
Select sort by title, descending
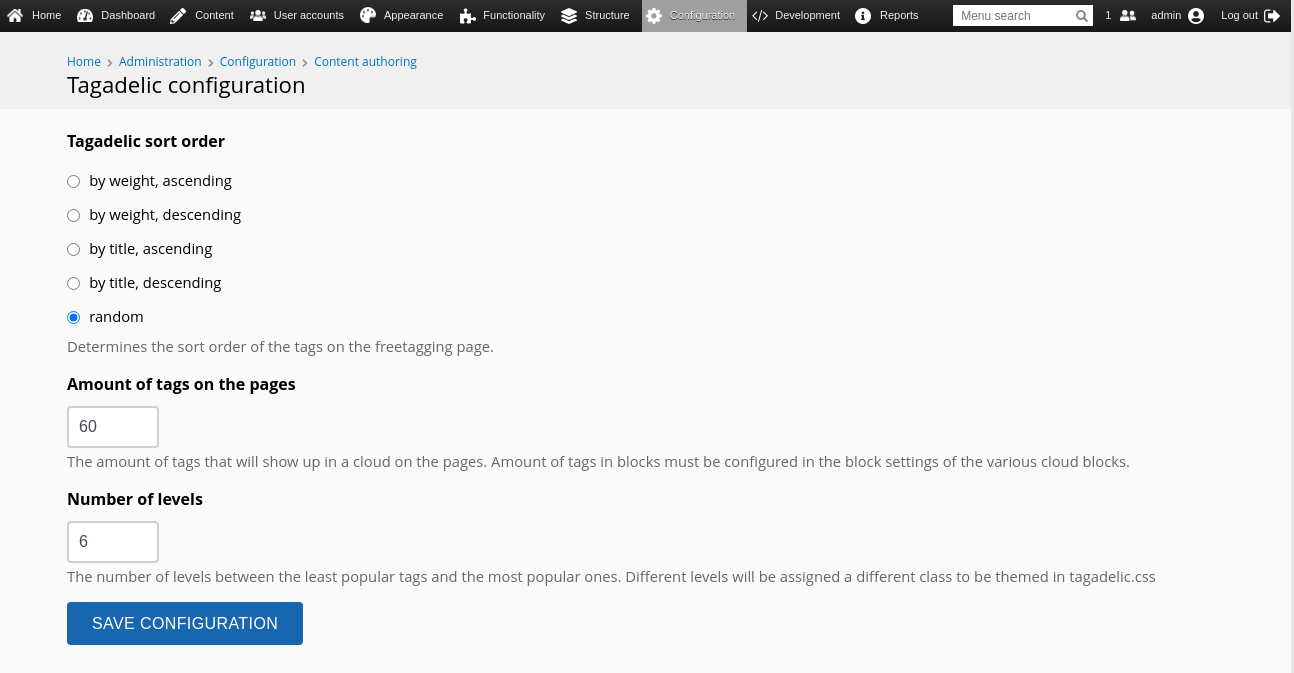pyautogui.click(x=73, y=283)
